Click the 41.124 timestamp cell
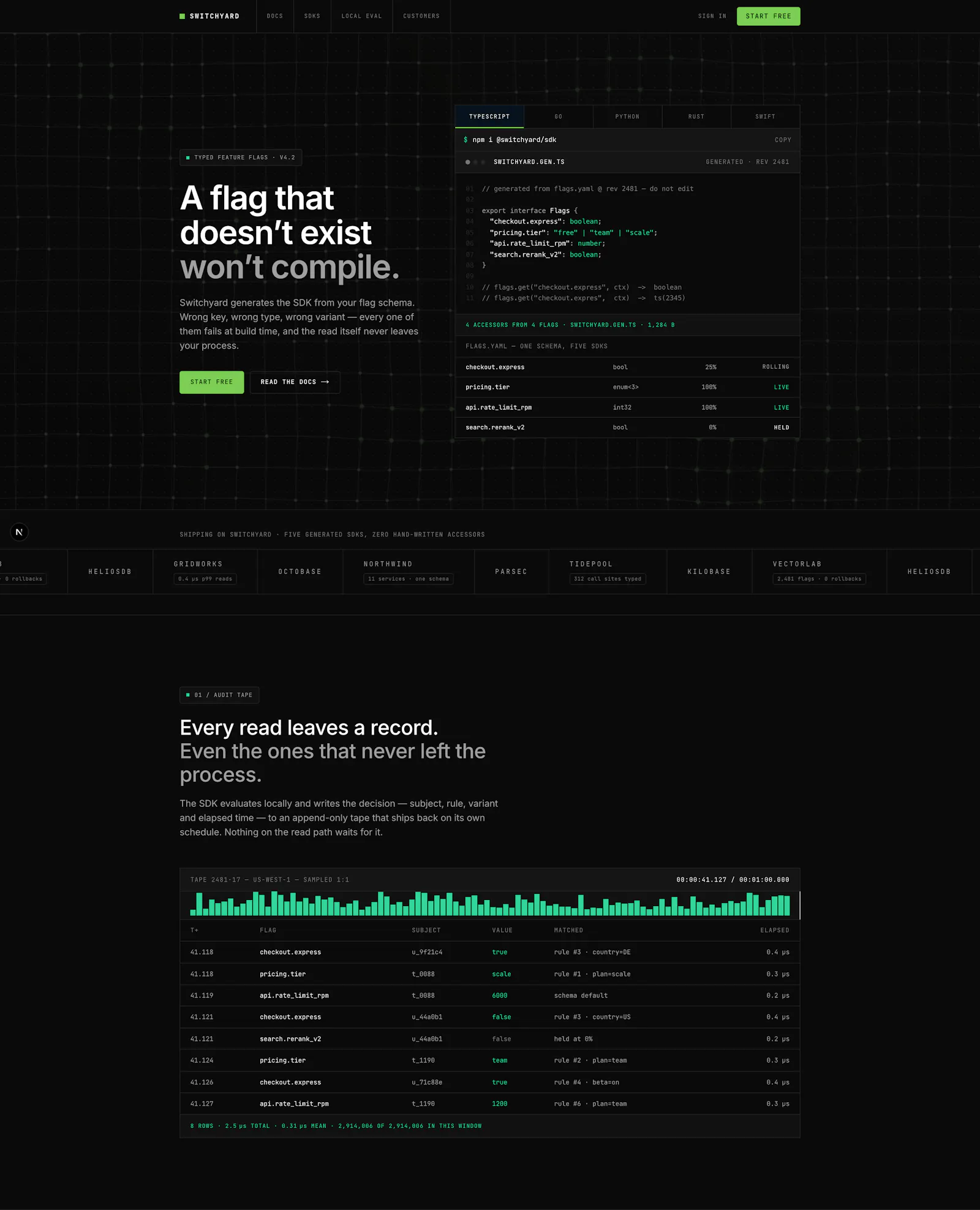 [202, 1061]
